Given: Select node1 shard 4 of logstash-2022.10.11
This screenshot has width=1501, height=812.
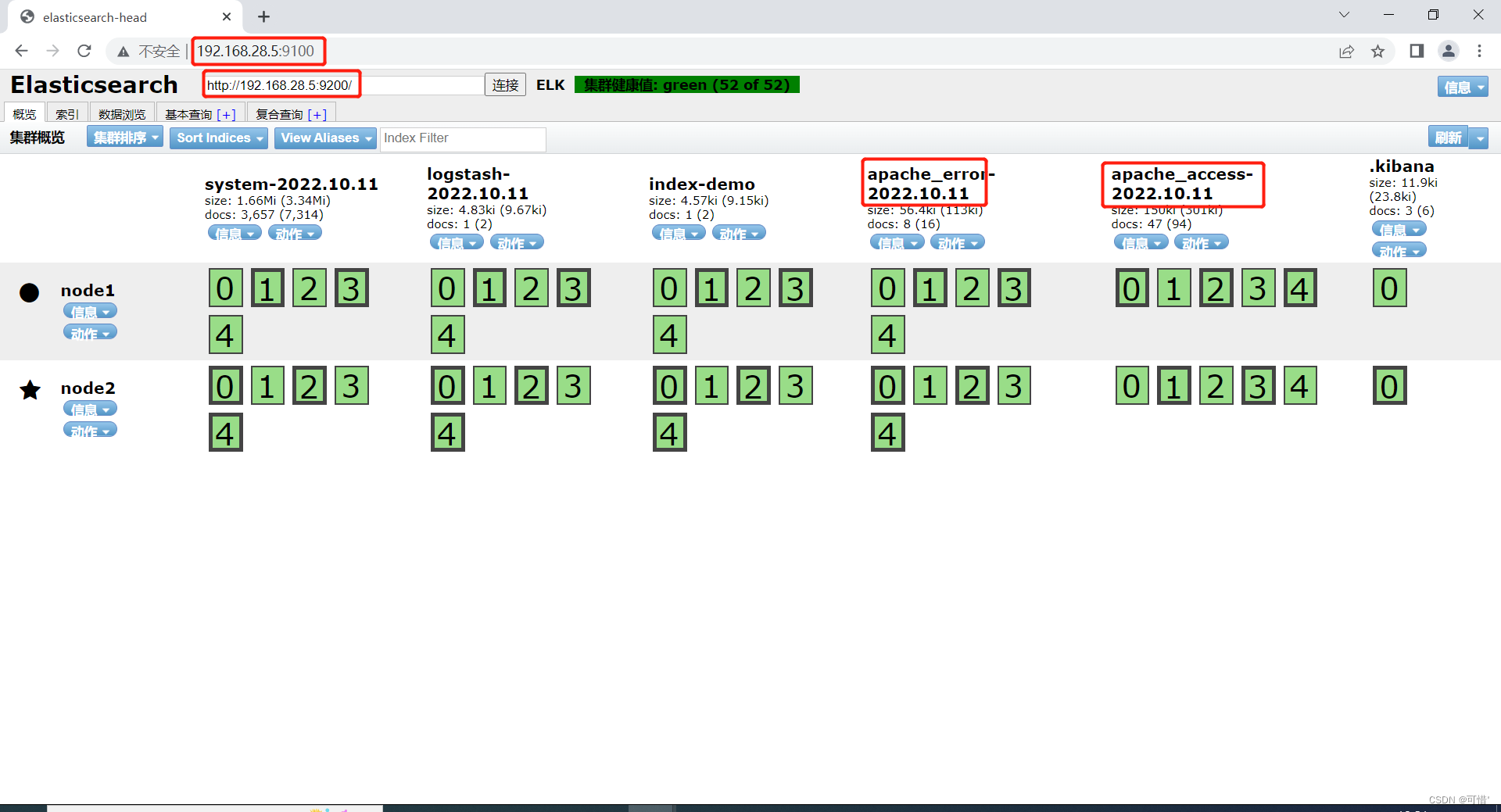Looking at the screenshot, I should (x=447, y=335).
